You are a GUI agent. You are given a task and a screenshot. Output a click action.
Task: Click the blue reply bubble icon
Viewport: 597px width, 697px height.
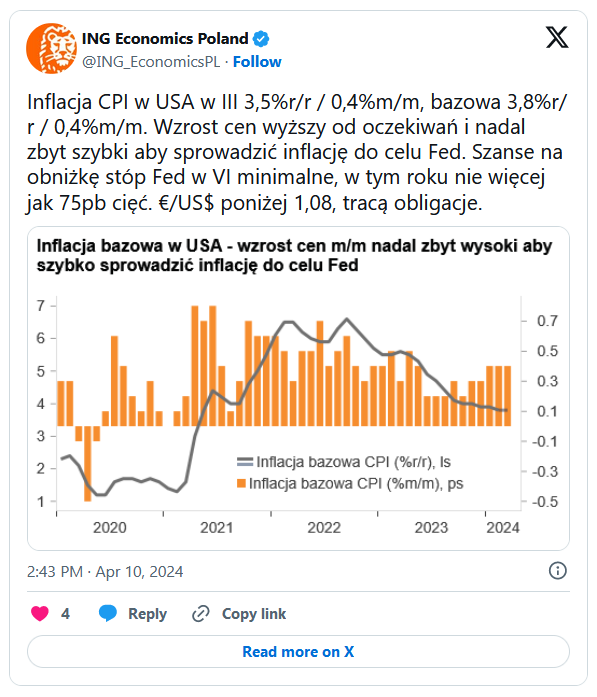tap(108, 613)
